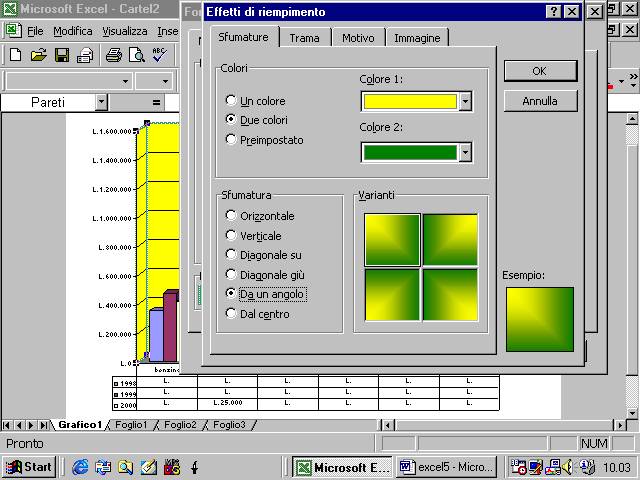Click the Print Preview magnifier icon
640x480 pixels.
point(137,55)
